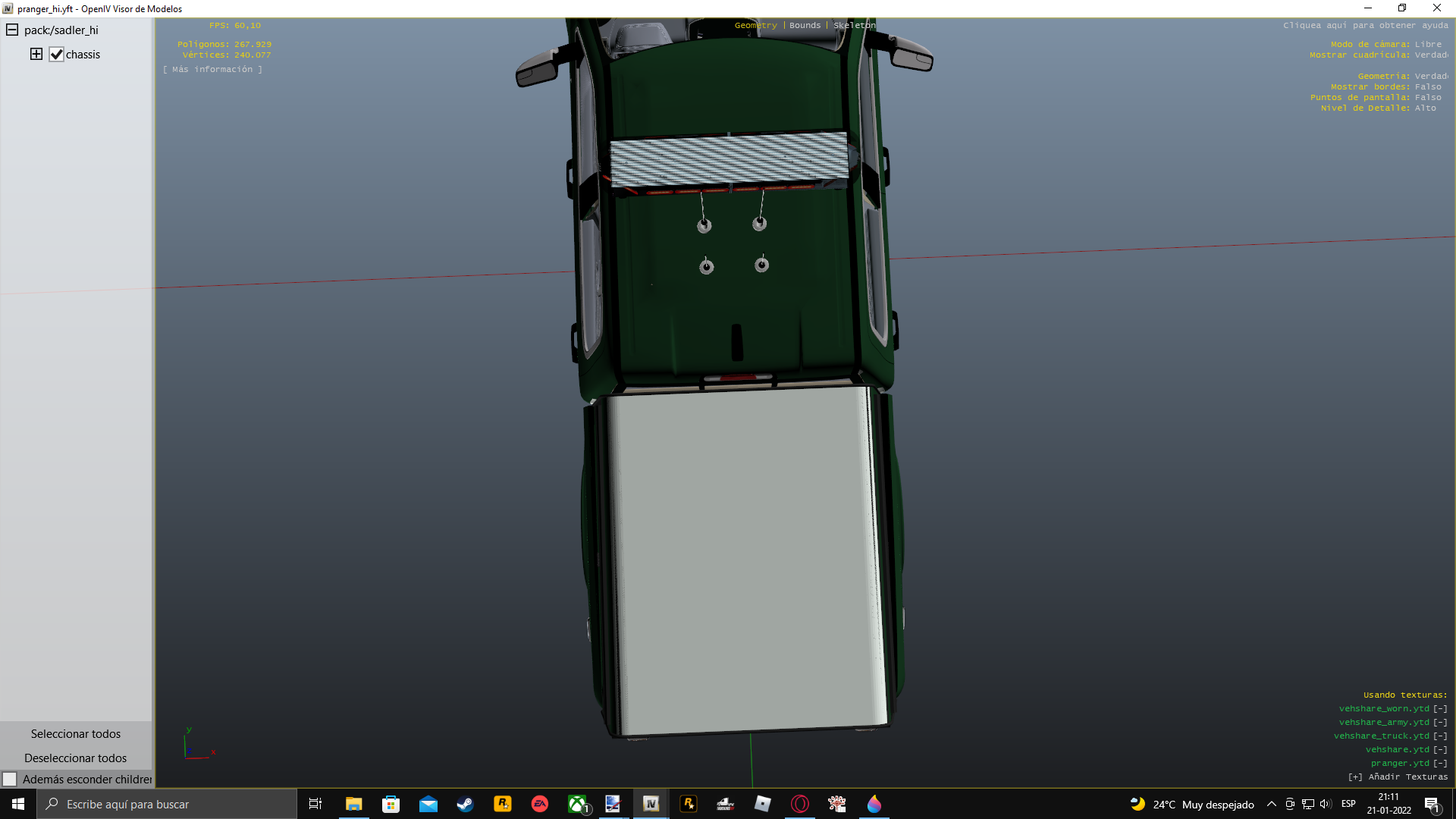This screenshot has height=819, width=1456.
Task: Open Opera browser taskbar icon
Action: tap(799, 804)
